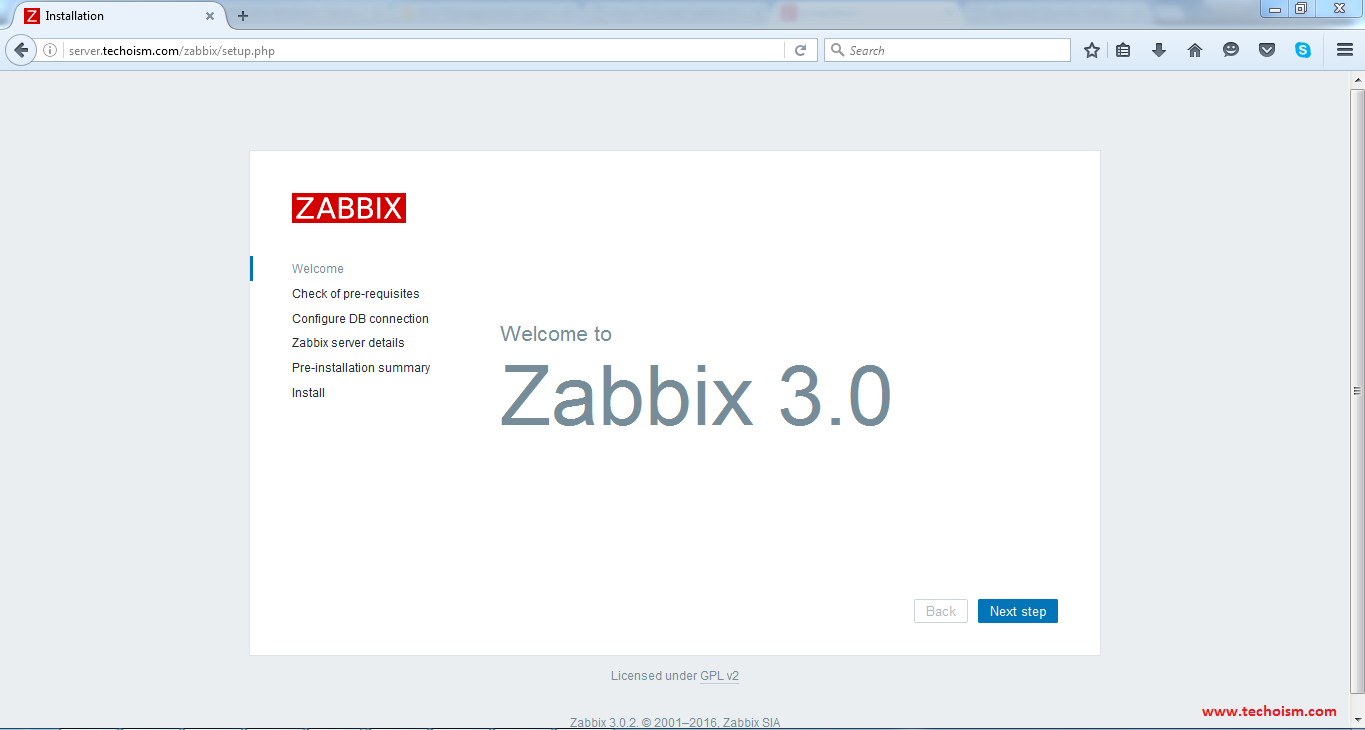Viewport: 1365px width, 730px height.
Task: Click the URL address bar field
Action: [x=425, y=50]
